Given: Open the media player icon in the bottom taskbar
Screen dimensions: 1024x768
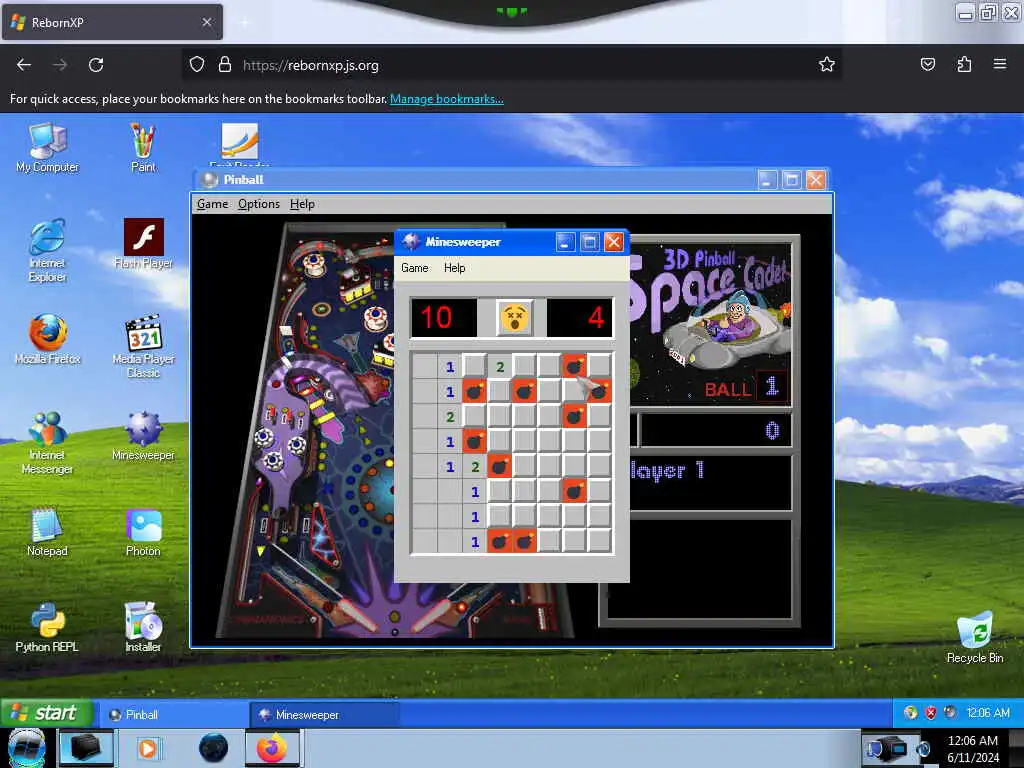Looking at the screenshot, I should coord(148,748).
